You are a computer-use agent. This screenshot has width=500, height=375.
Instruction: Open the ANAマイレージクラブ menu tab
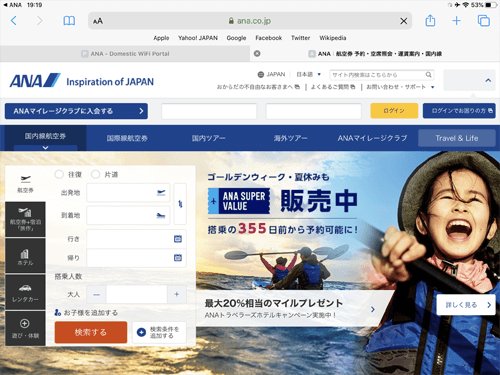372,138
